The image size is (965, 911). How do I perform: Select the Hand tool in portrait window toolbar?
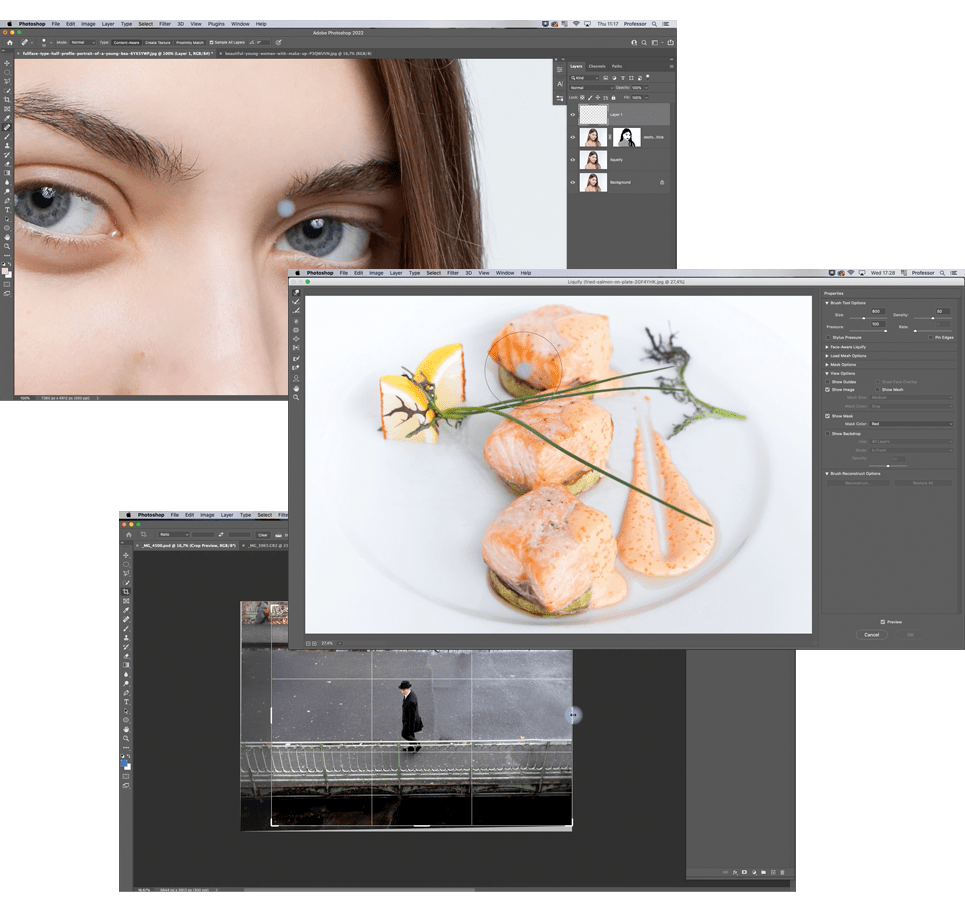[7, 237]
